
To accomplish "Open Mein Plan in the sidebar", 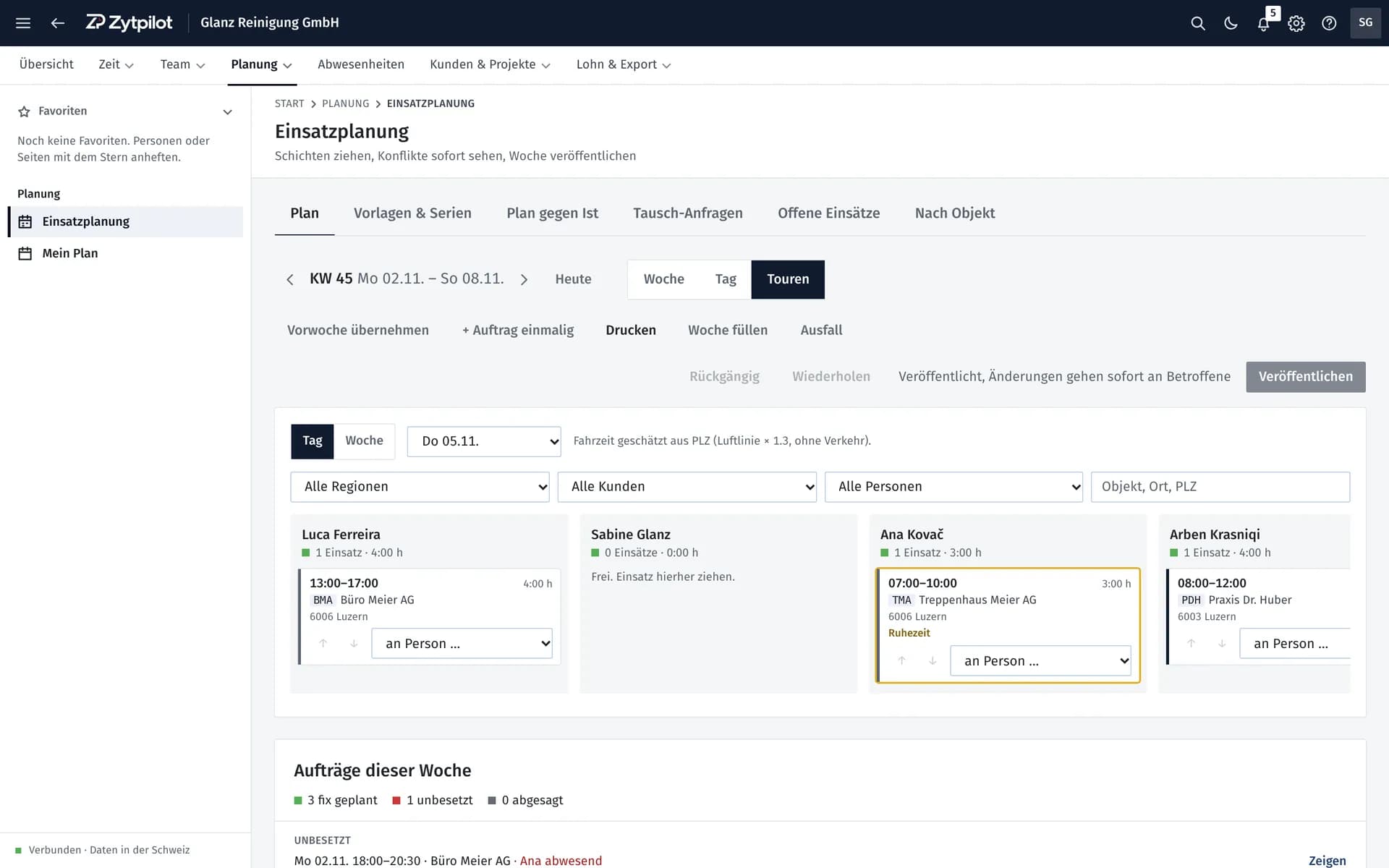I will 127,253.
